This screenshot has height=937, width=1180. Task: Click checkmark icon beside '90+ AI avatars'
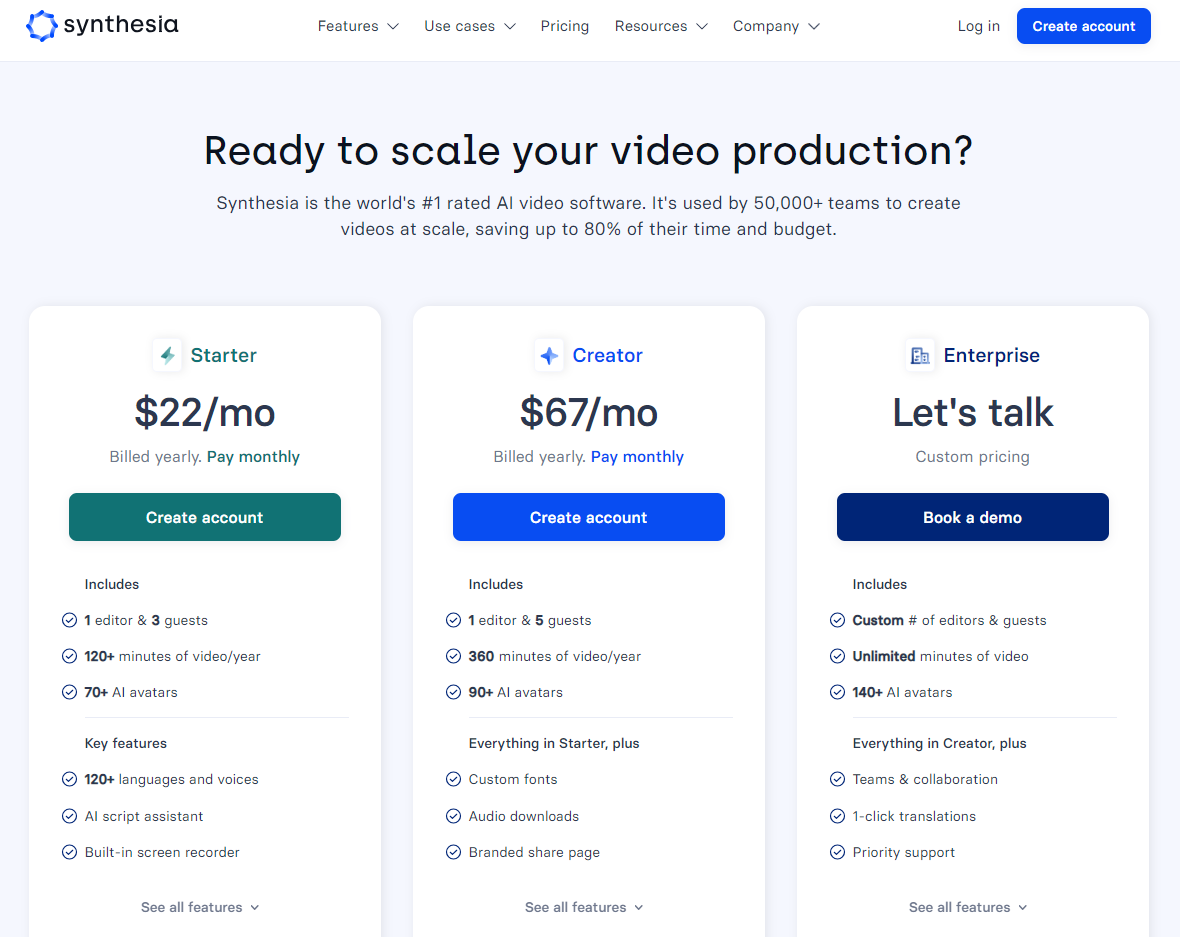coord(453,692)
